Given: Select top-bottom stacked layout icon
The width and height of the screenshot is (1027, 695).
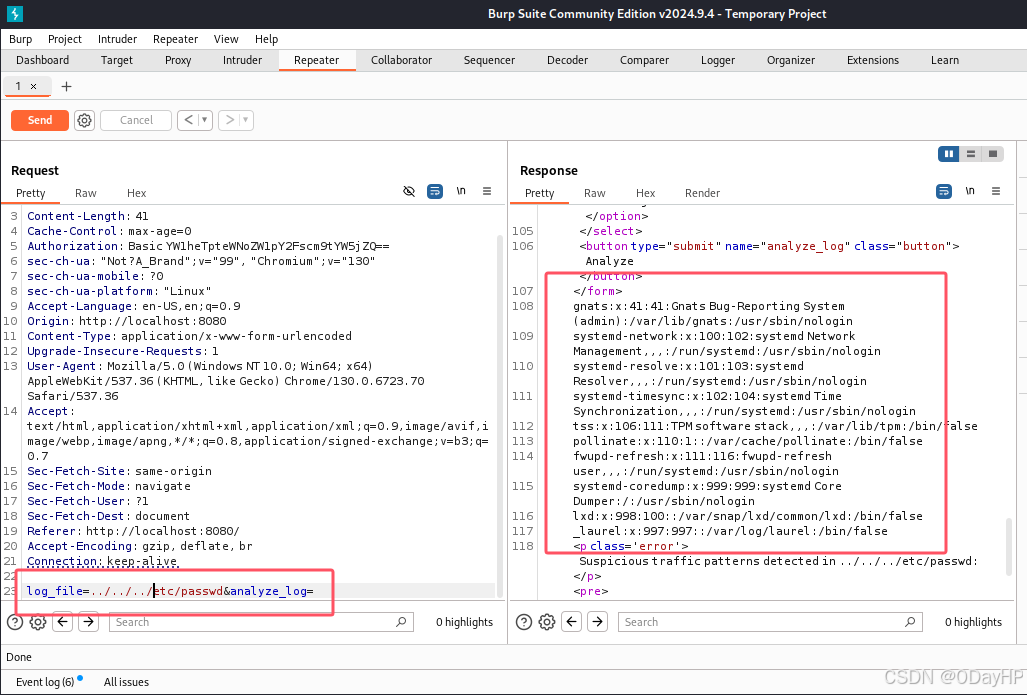Looking at the screenshot, I should pos(971,154).
